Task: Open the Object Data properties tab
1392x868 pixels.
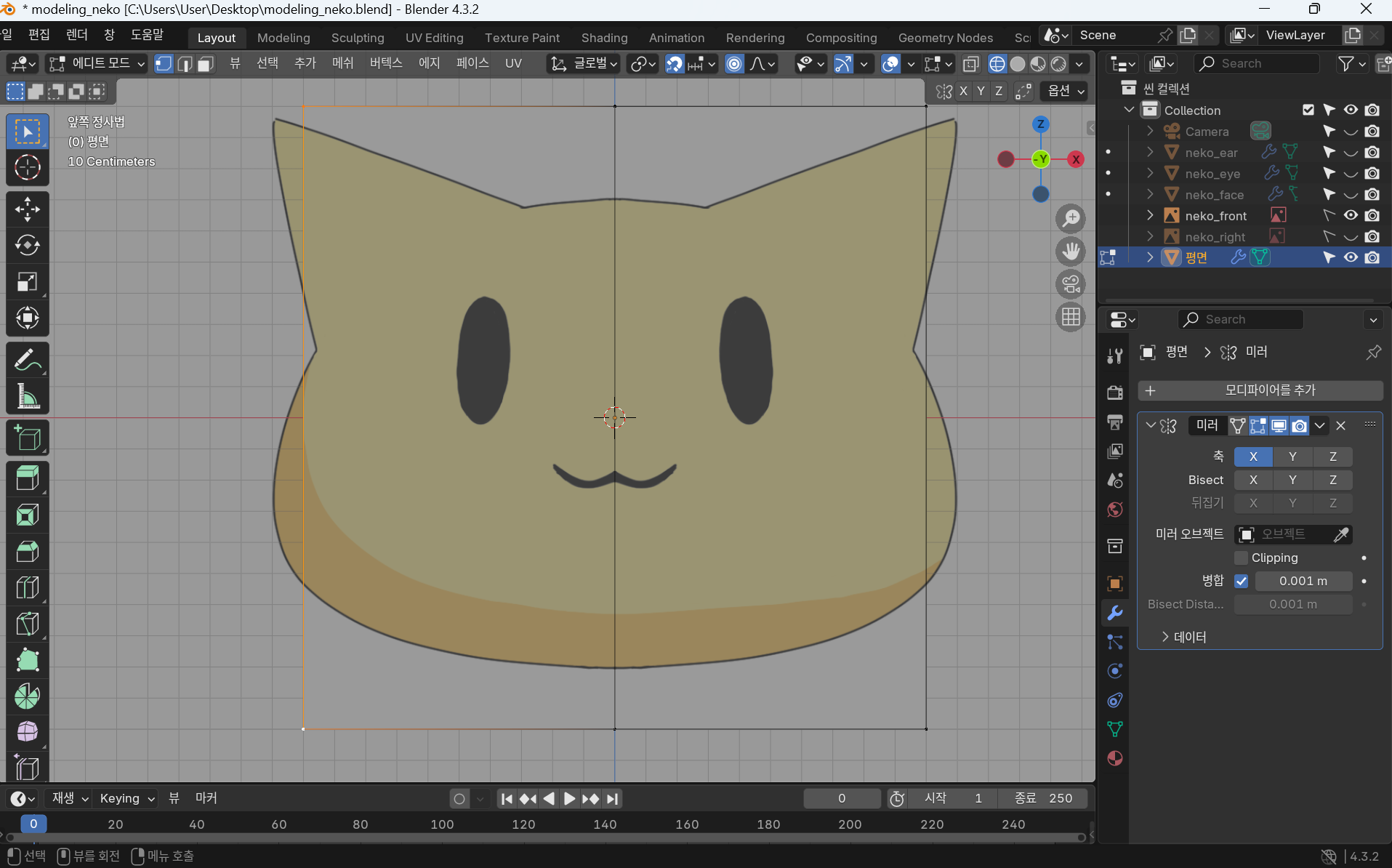Action: click(x=1115, y=729)
